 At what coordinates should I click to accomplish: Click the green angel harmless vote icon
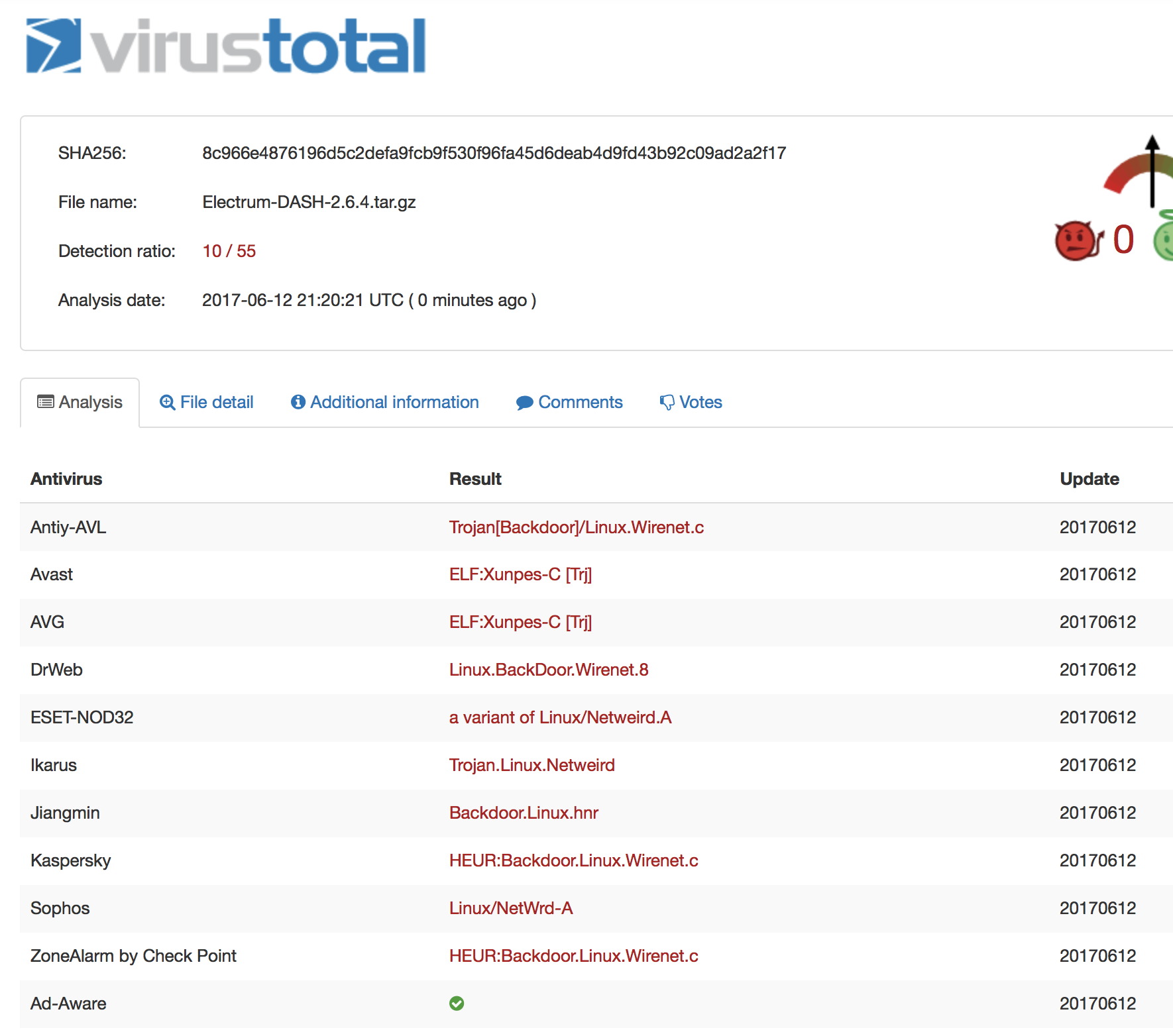pyautogui.click(x=1164, y=237)
